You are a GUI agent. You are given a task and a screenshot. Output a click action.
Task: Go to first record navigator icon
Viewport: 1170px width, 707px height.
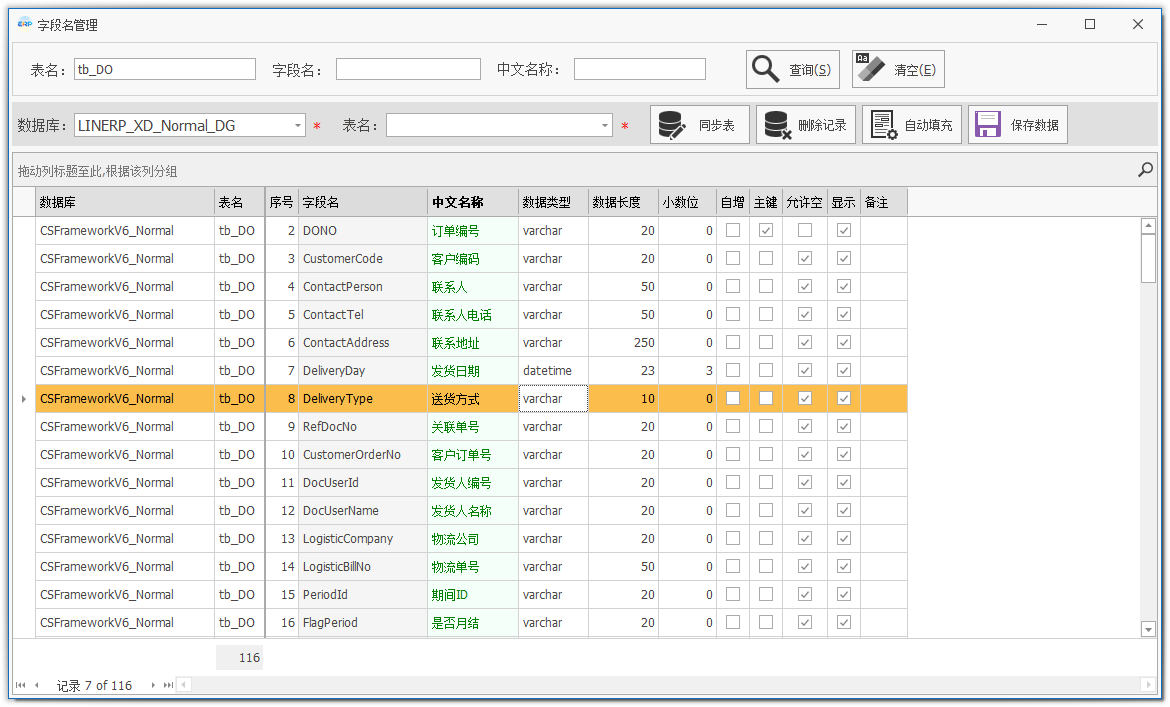click(x=20, y=685)
